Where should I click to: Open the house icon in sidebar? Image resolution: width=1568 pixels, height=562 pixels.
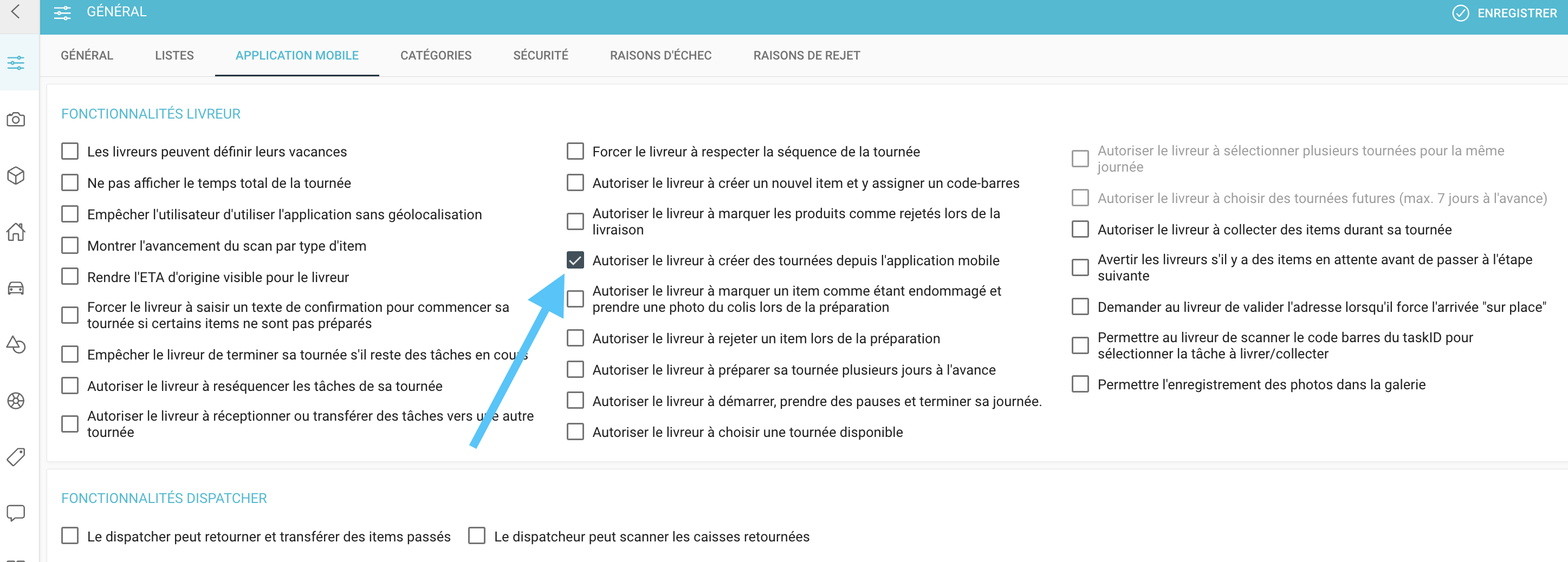16,232
